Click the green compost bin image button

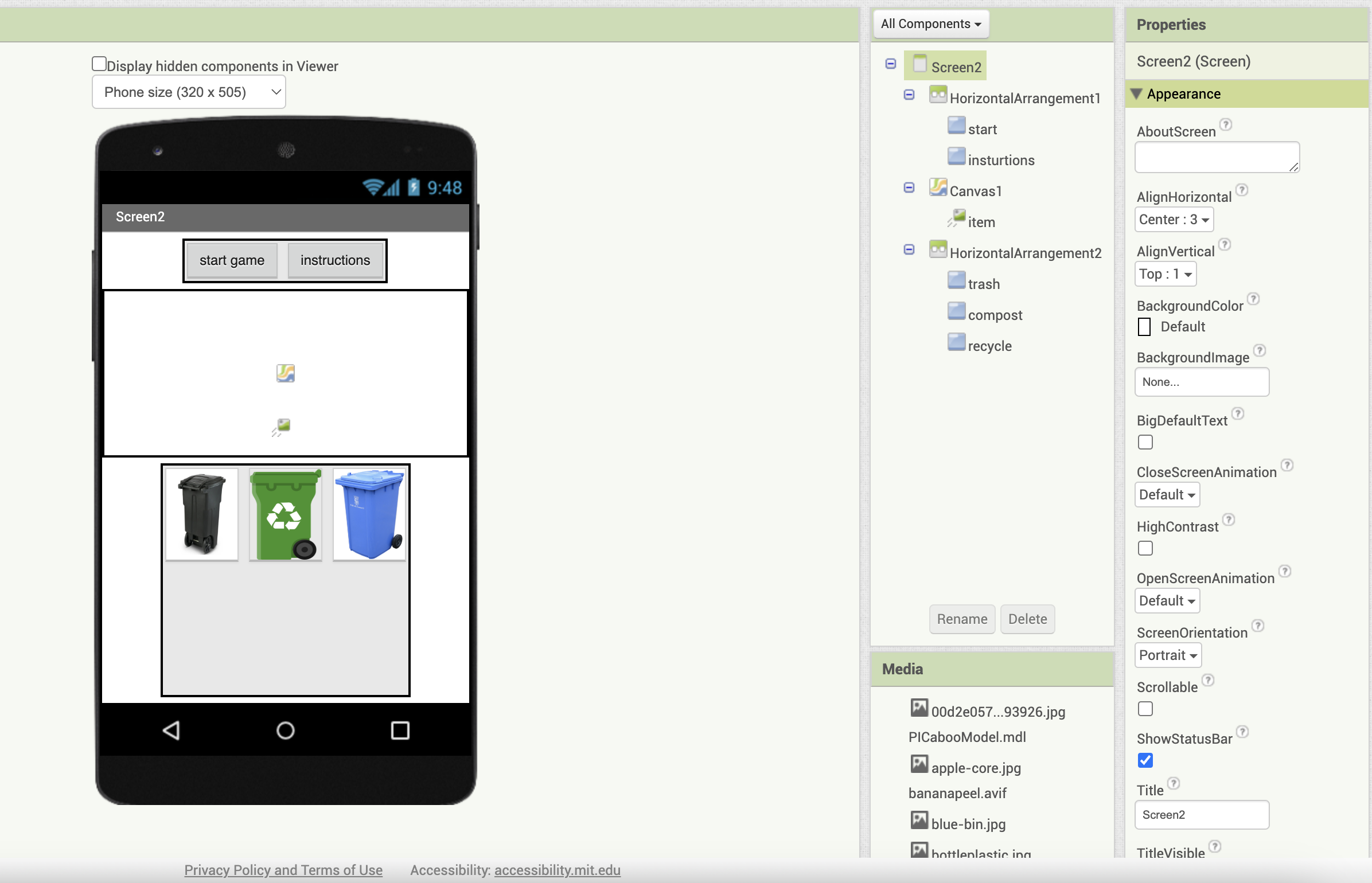coord(285,514)
